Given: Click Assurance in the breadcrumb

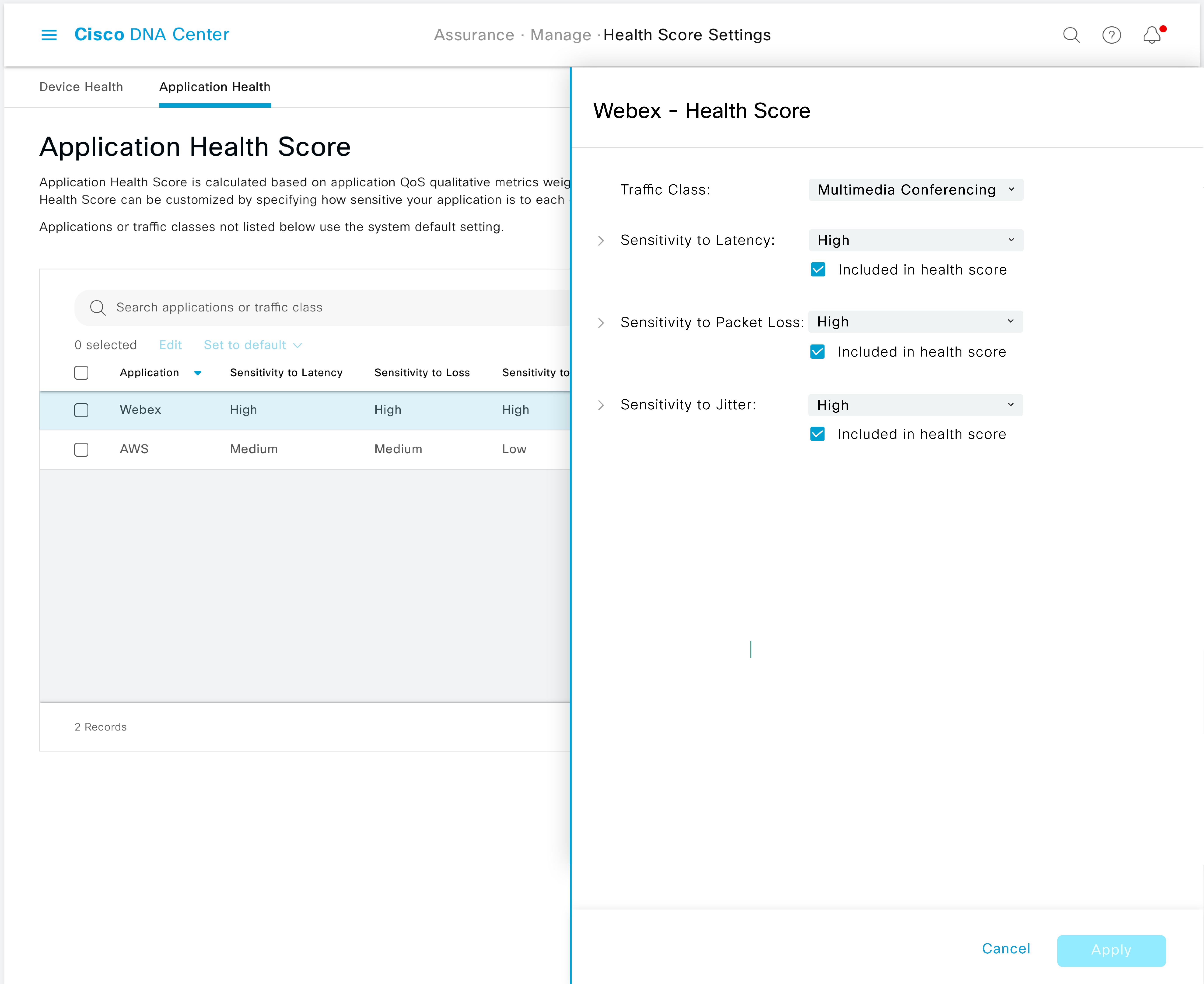Looking at the screenshot, I should click(474, 35).
